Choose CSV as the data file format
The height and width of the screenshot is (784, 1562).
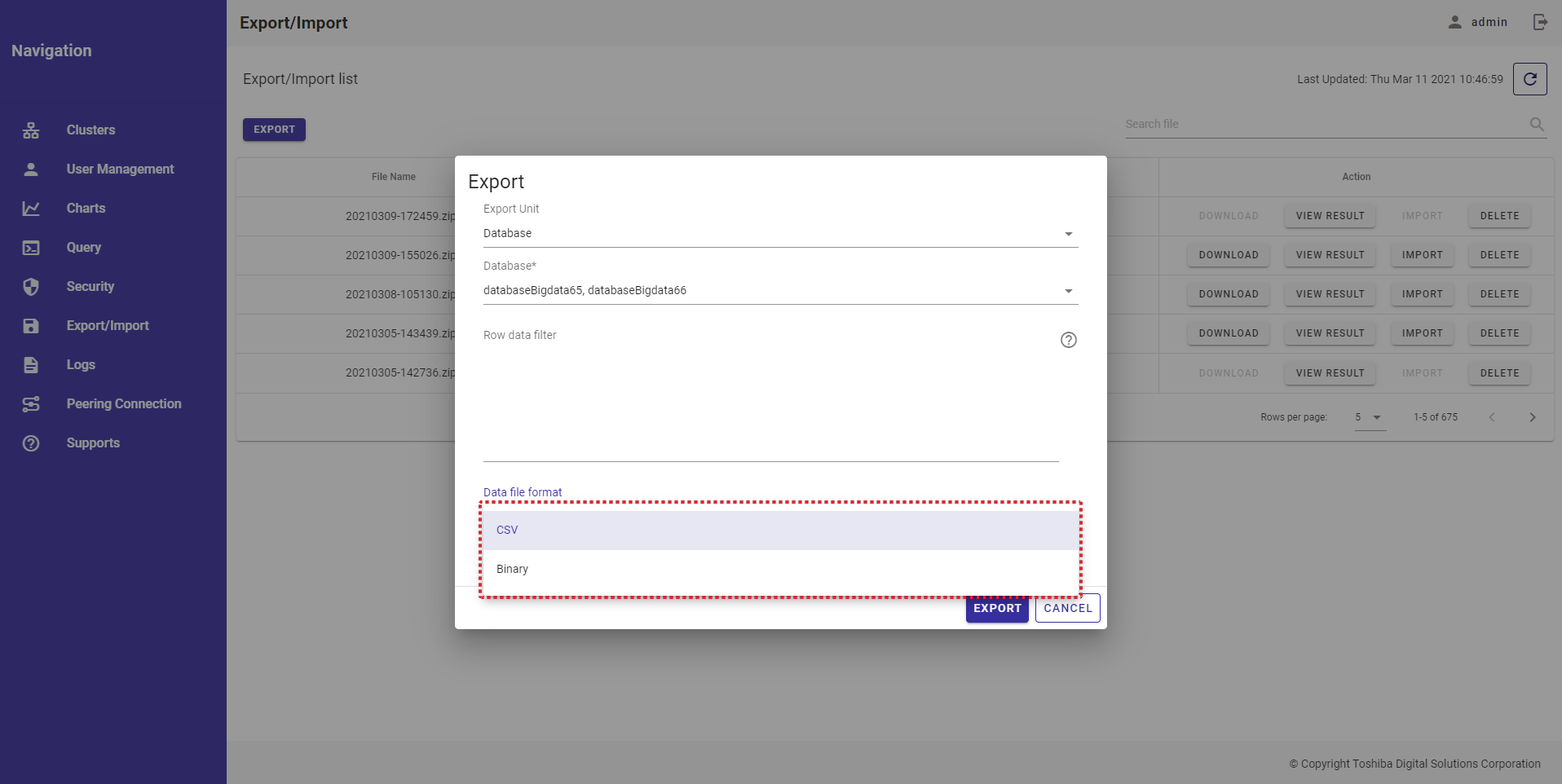[779, 530]
